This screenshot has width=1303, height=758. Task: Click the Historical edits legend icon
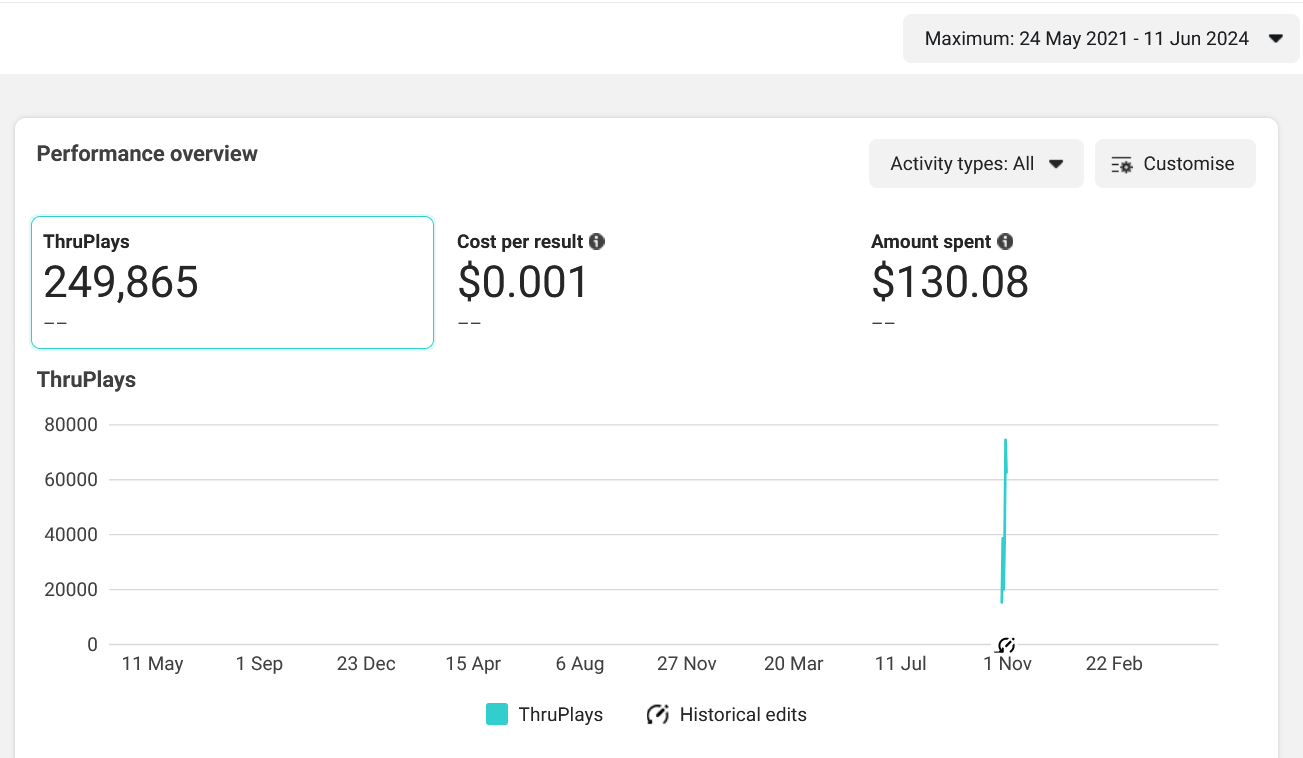click(657, 714)
